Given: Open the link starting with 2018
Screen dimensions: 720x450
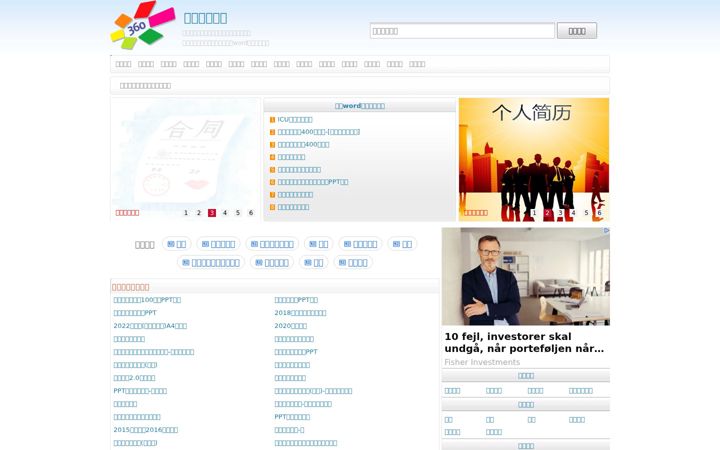Looking at the screenshot, I should pos(300,313).
